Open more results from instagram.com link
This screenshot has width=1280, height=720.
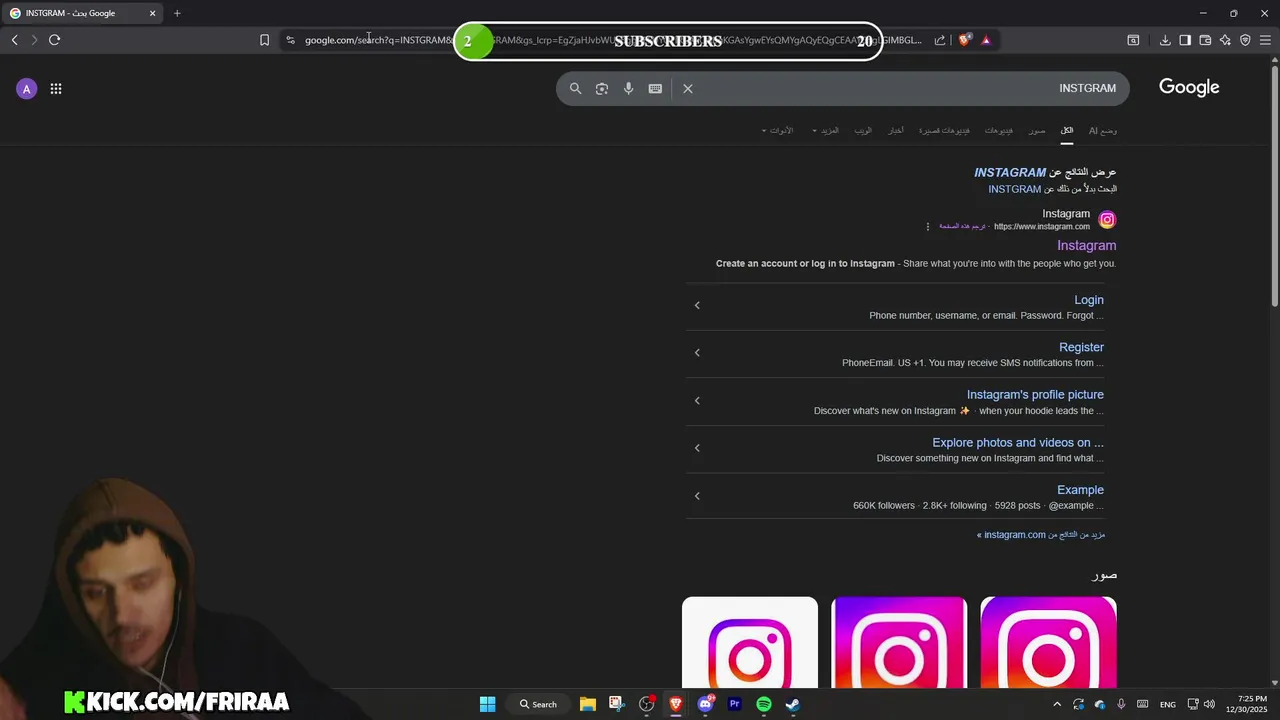[x=1041, y=535]
